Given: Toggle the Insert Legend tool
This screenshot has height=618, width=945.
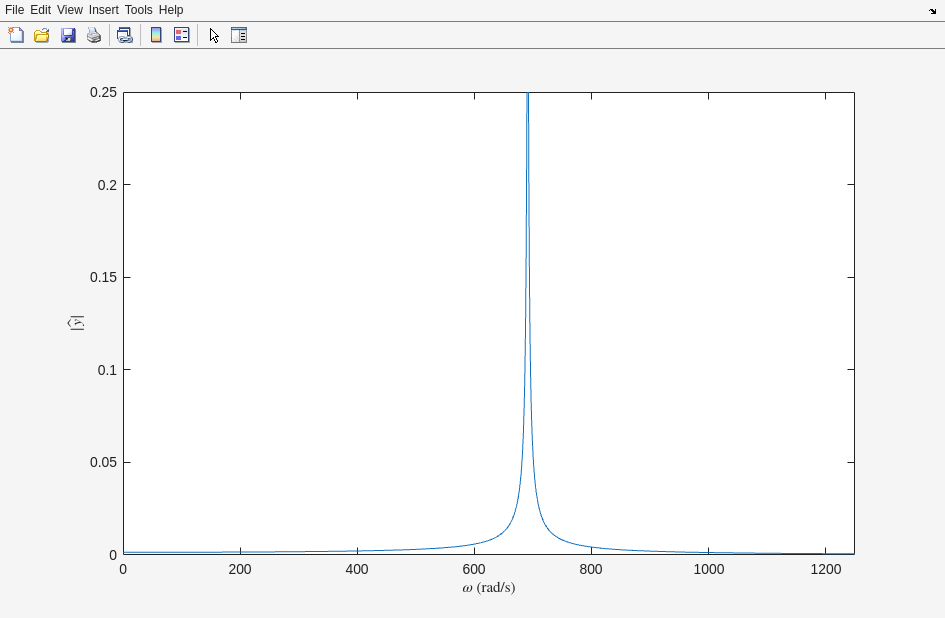Looking at the screenshot, I should [182, 35].
